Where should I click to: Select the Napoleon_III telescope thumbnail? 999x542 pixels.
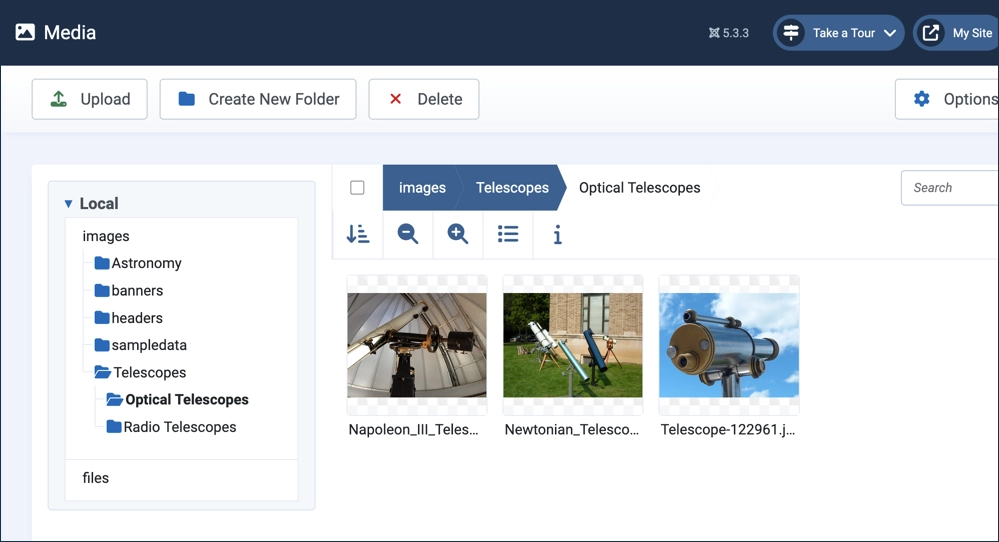click(x=417, y=345)
